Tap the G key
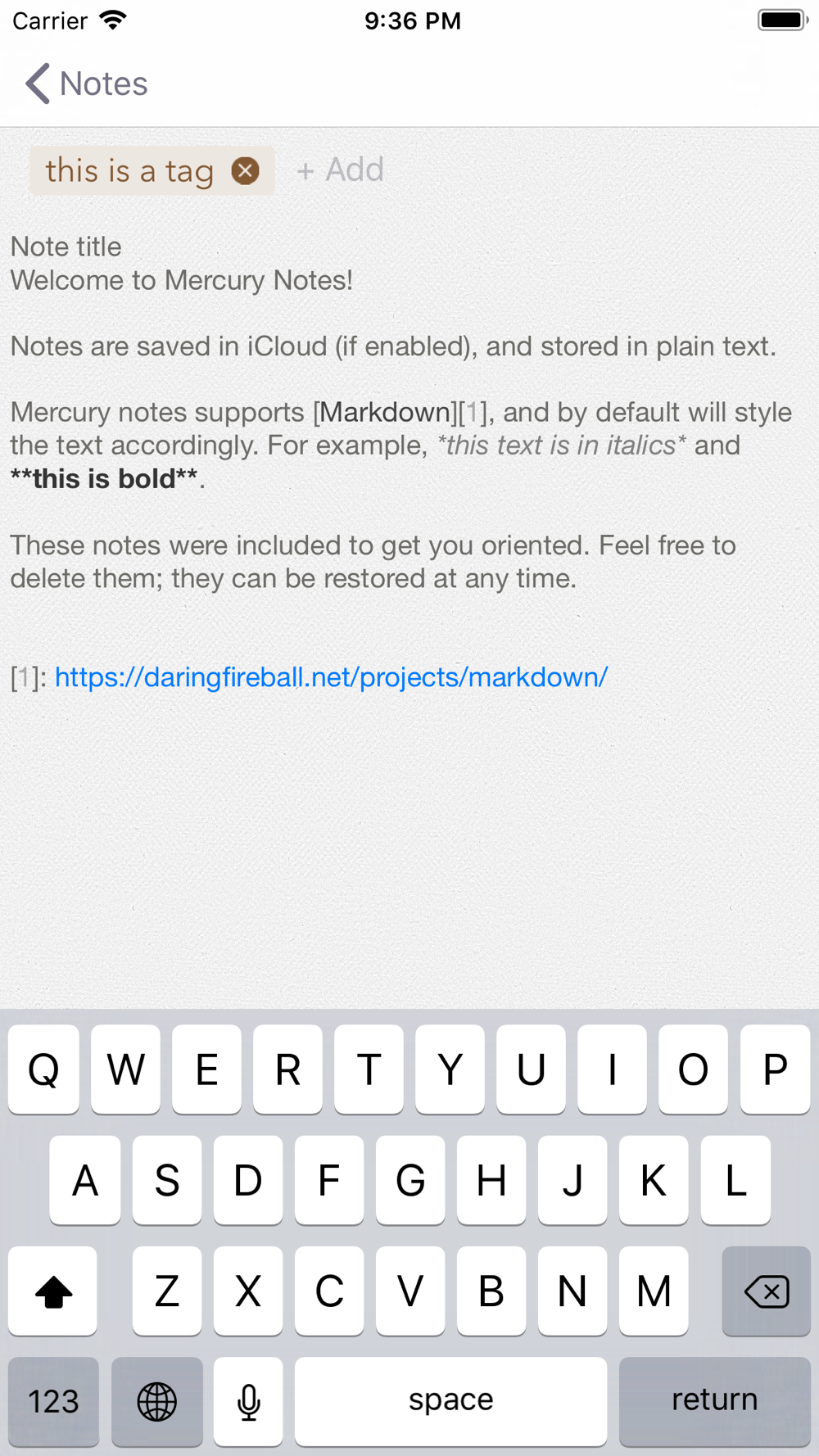819x1456 pixels. tap(410, 1180)
